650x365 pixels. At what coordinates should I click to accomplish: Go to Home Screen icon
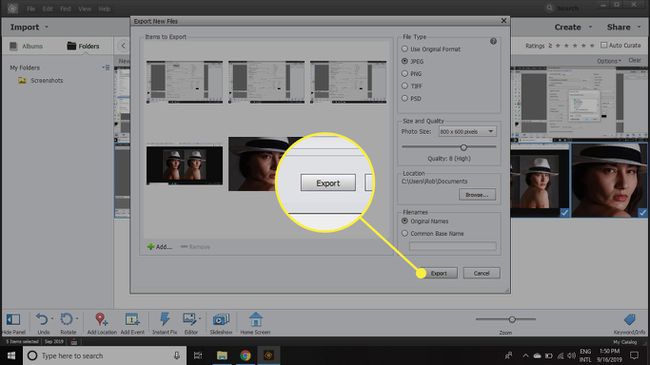click(x=255, y=319)
